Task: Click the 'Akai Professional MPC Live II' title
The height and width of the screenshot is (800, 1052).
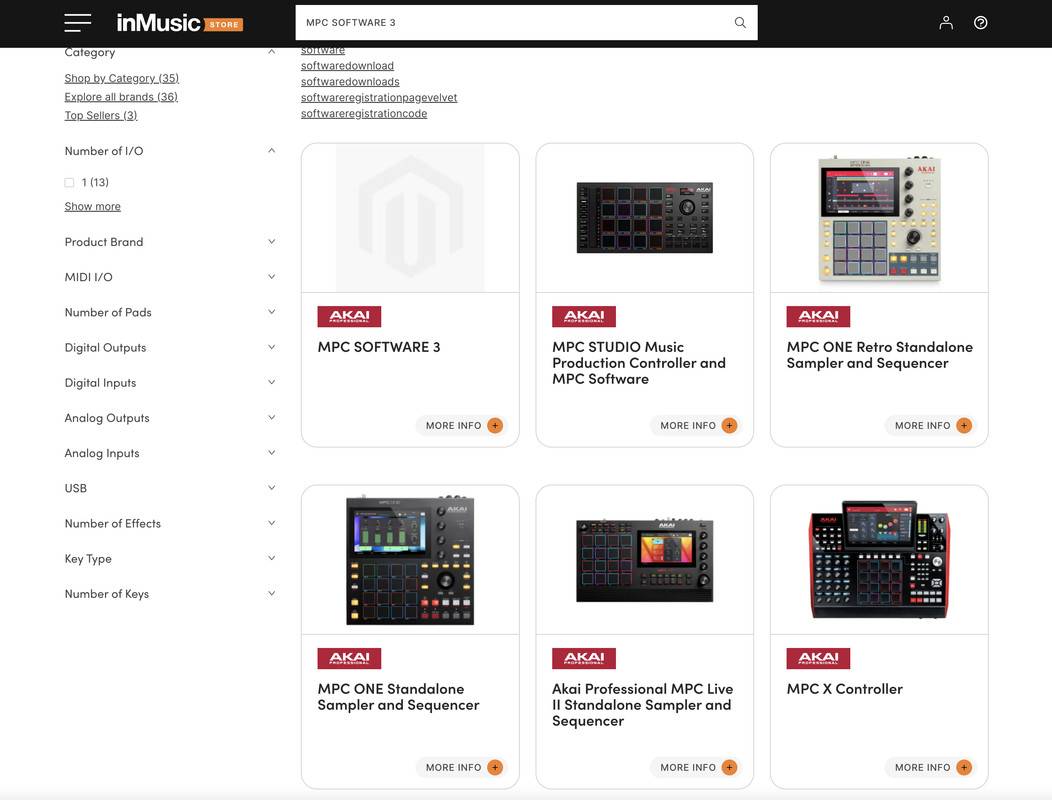Action: [643, 705]
